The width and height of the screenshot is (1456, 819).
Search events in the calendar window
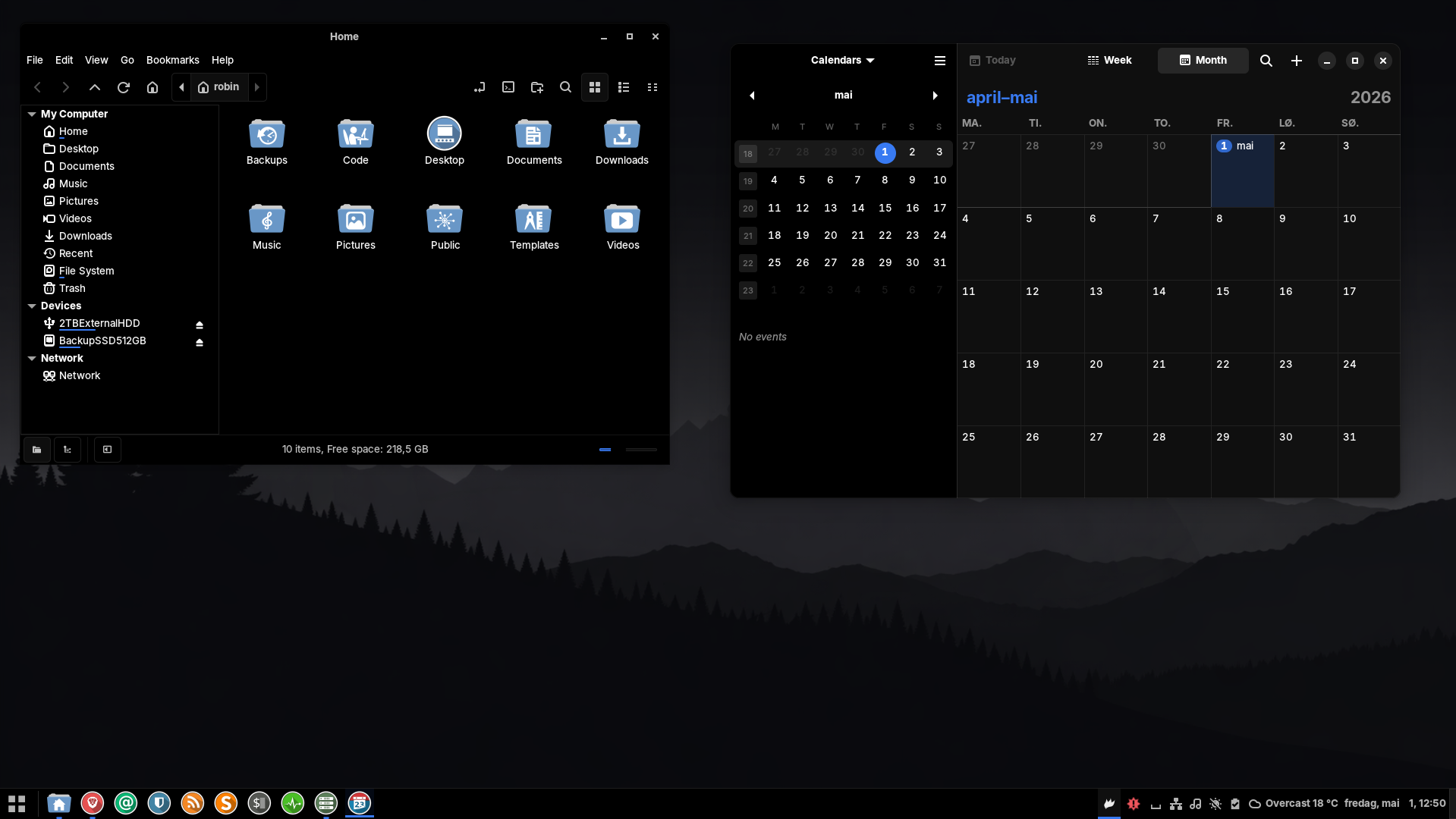click(1266, 61)
